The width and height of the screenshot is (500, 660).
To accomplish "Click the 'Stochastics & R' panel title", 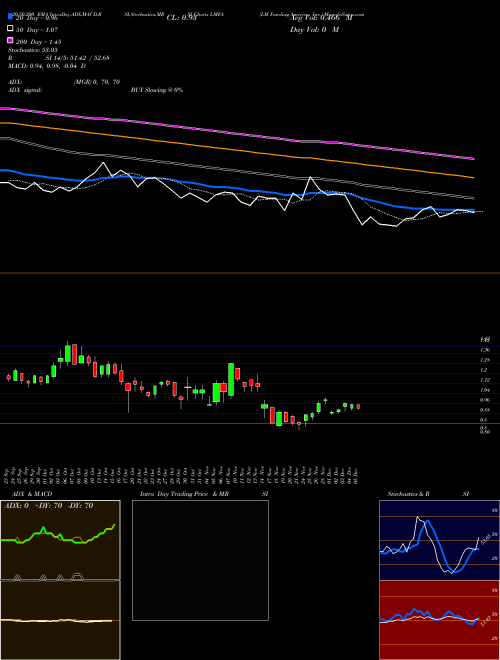I will tap(408, 494).
